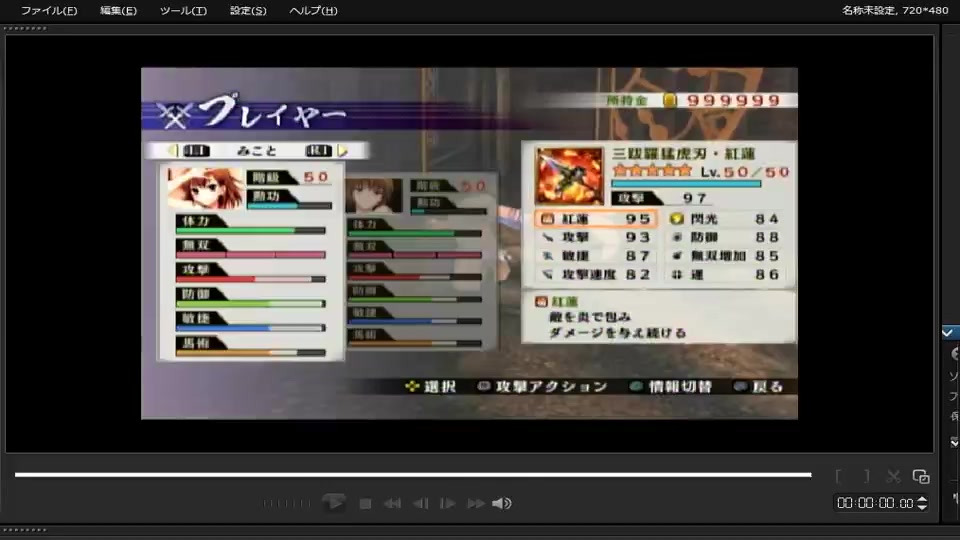Click the mode toggle left of play button
This screenshot has width=960, height=540.
click(x=287, y=503)
